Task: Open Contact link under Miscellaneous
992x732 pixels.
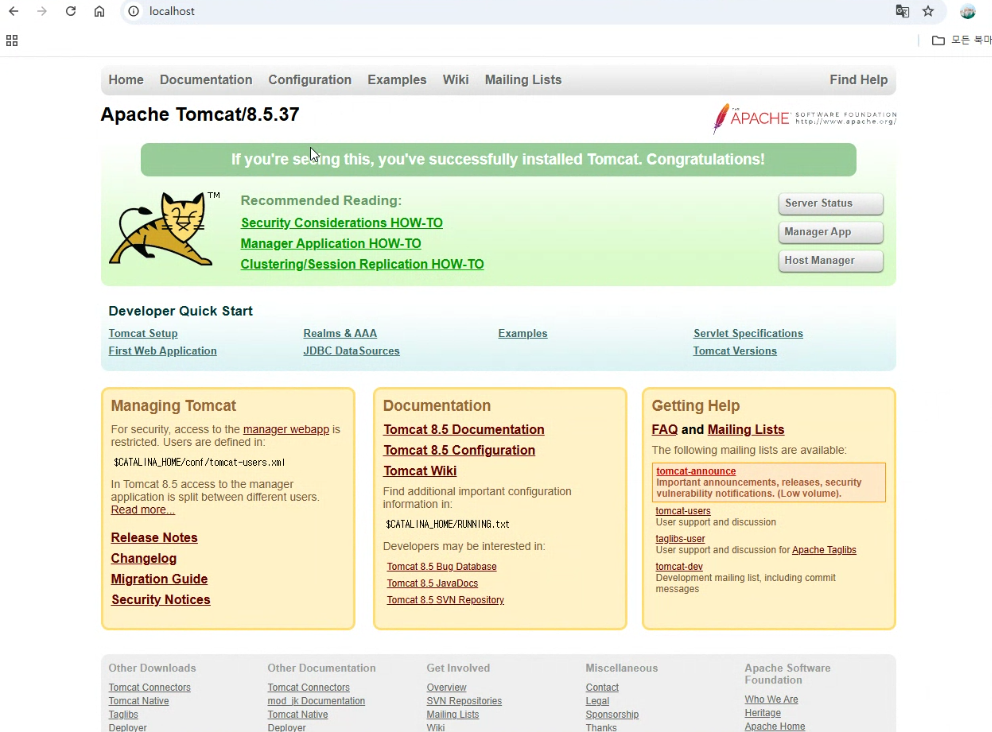Action: (x=602, y=688)
